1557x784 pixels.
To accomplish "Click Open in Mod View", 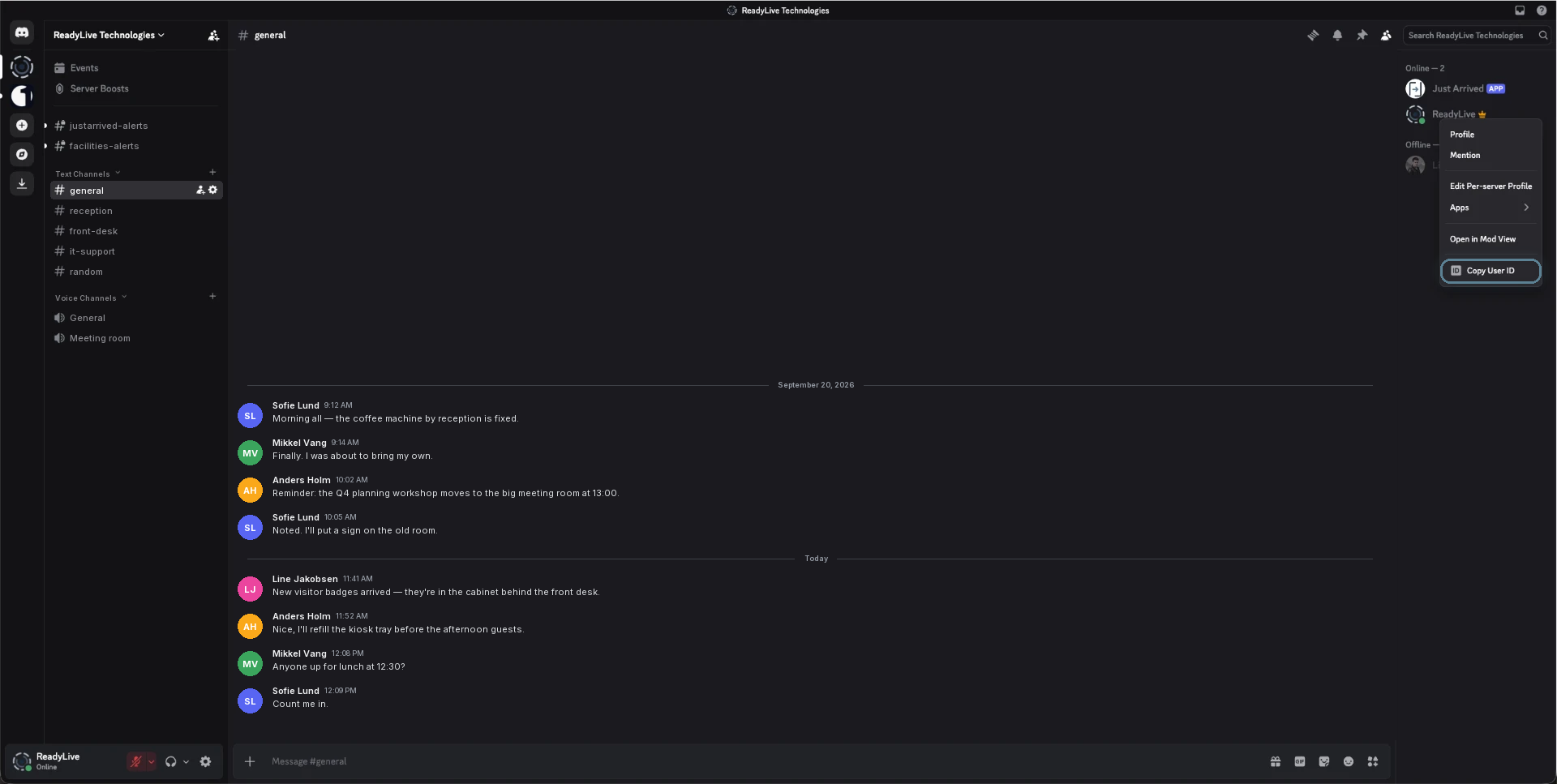I will [1491, 239].
